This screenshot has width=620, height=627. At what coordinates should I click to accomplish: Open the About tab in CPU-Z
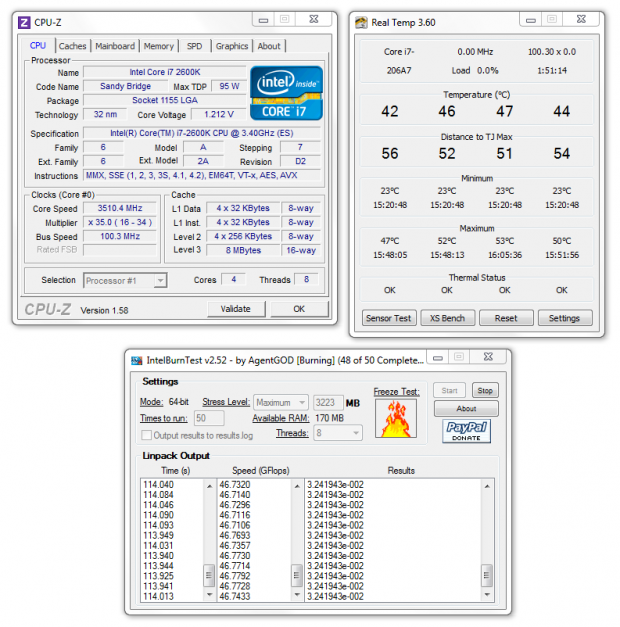(269, 46)
